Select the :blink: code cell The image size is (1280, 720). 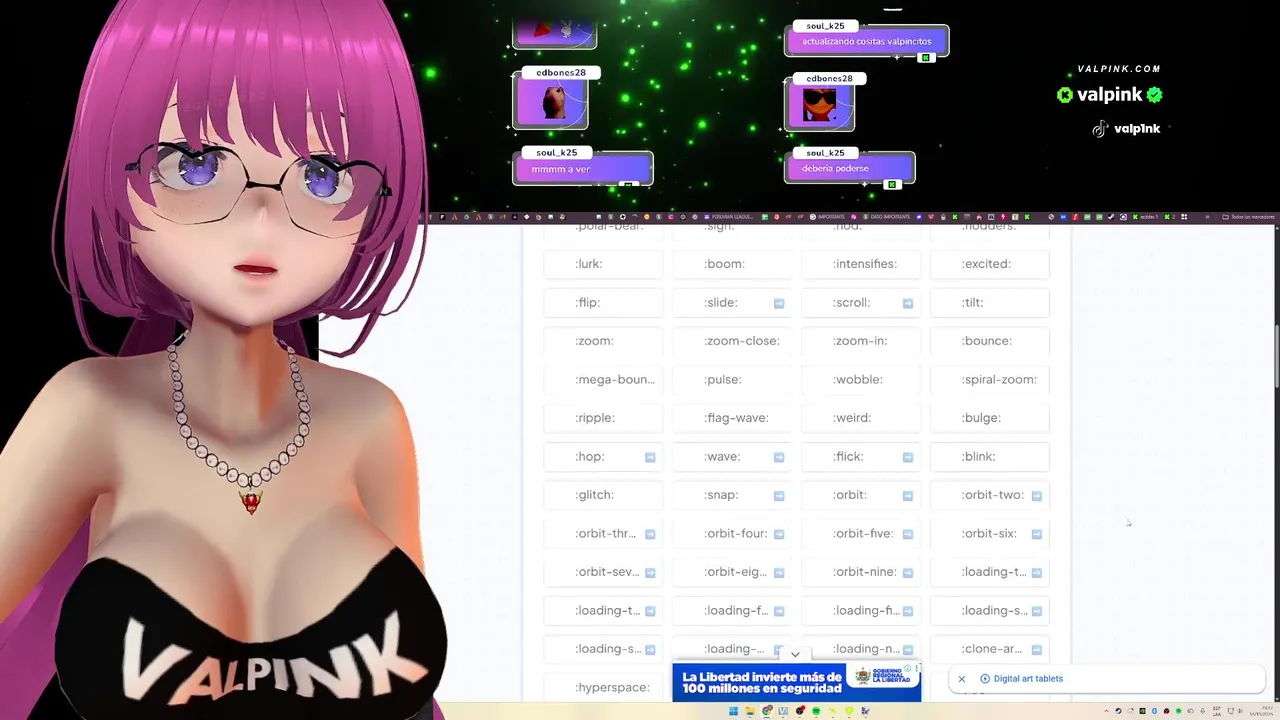click(x=990, y=457)
